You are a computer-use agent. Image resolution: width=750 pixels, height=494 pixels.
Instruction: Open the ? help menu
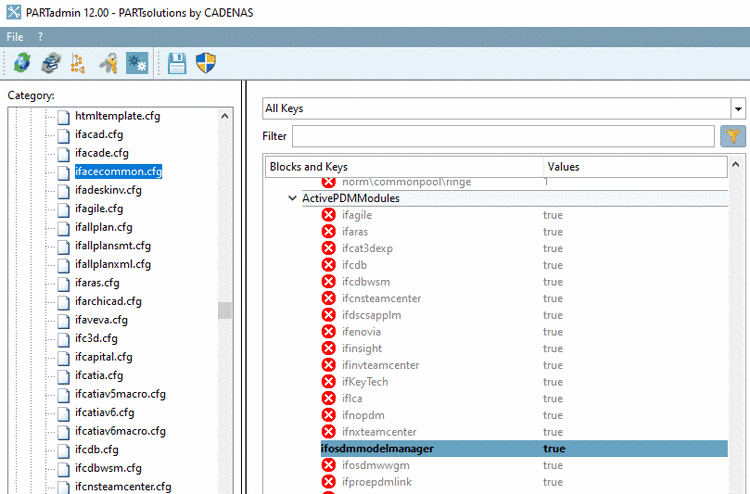click(x=40, y=37)
